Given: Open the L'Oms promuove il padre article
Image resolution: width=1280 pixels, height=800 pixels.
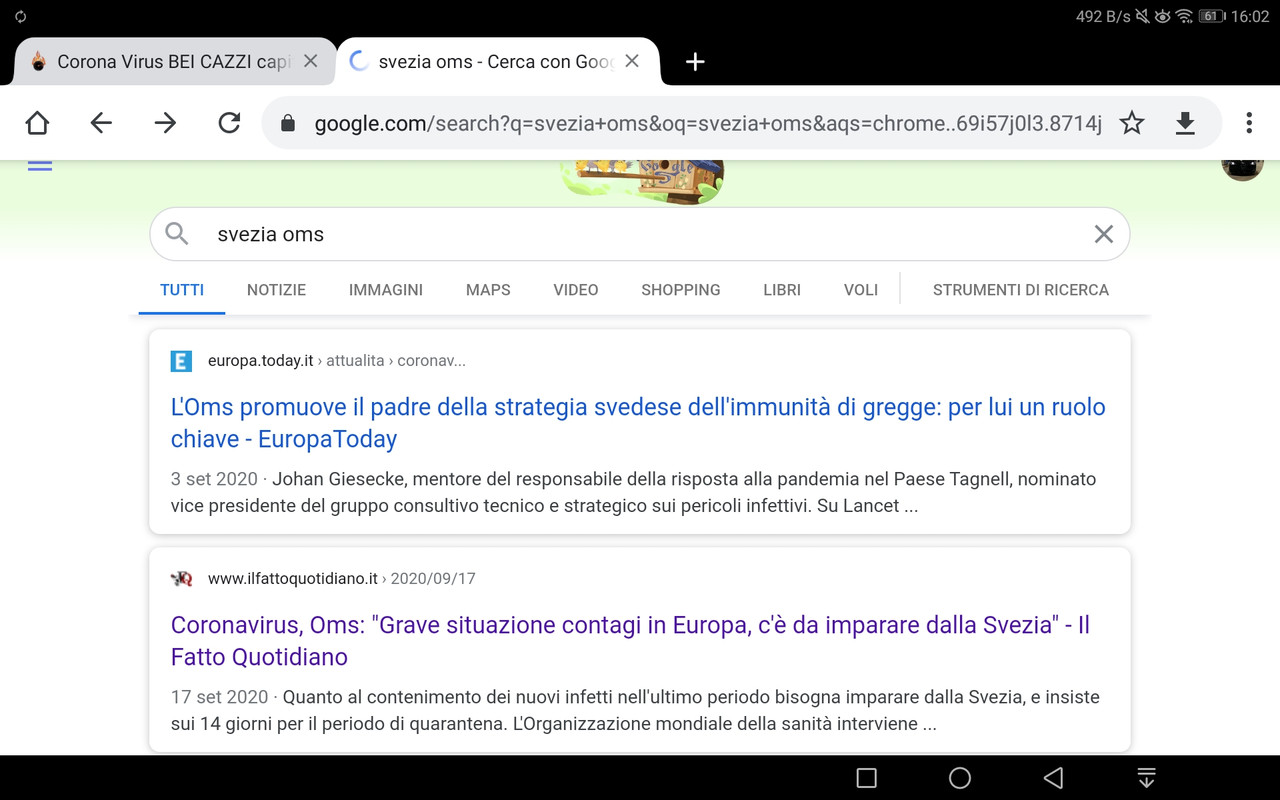Looking at the screenshot, I should coord(638,423).
